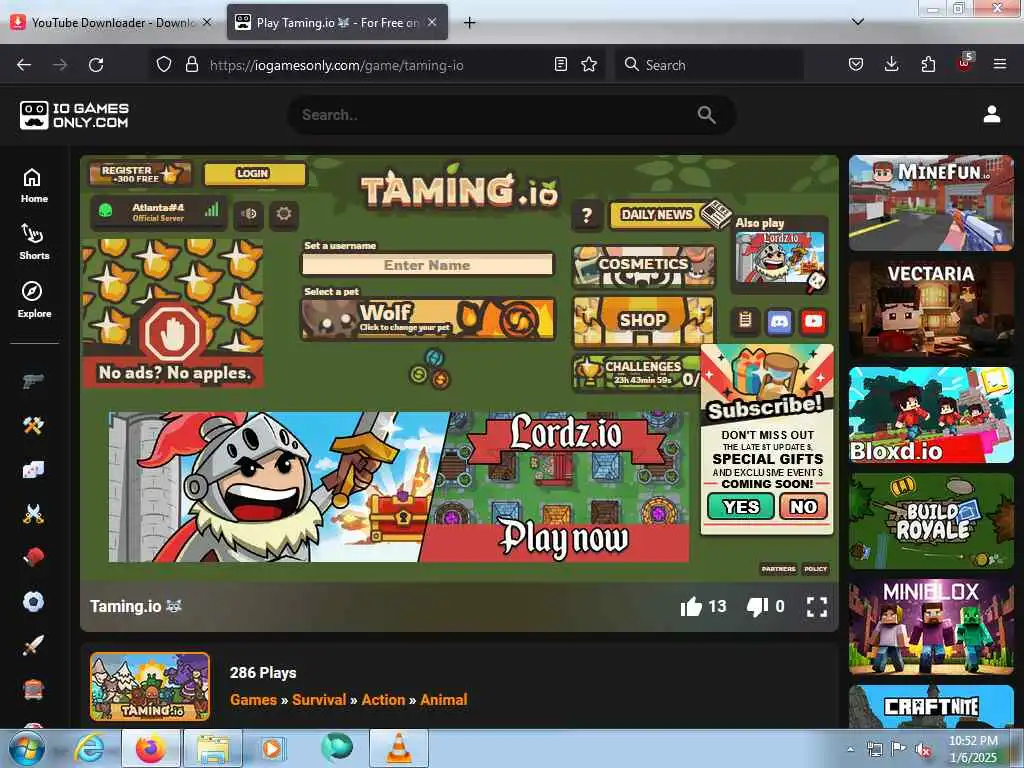Viewport: 1024px width, 768px height.
Task: Click the IO Games Only logo
Action: (74, 115)
